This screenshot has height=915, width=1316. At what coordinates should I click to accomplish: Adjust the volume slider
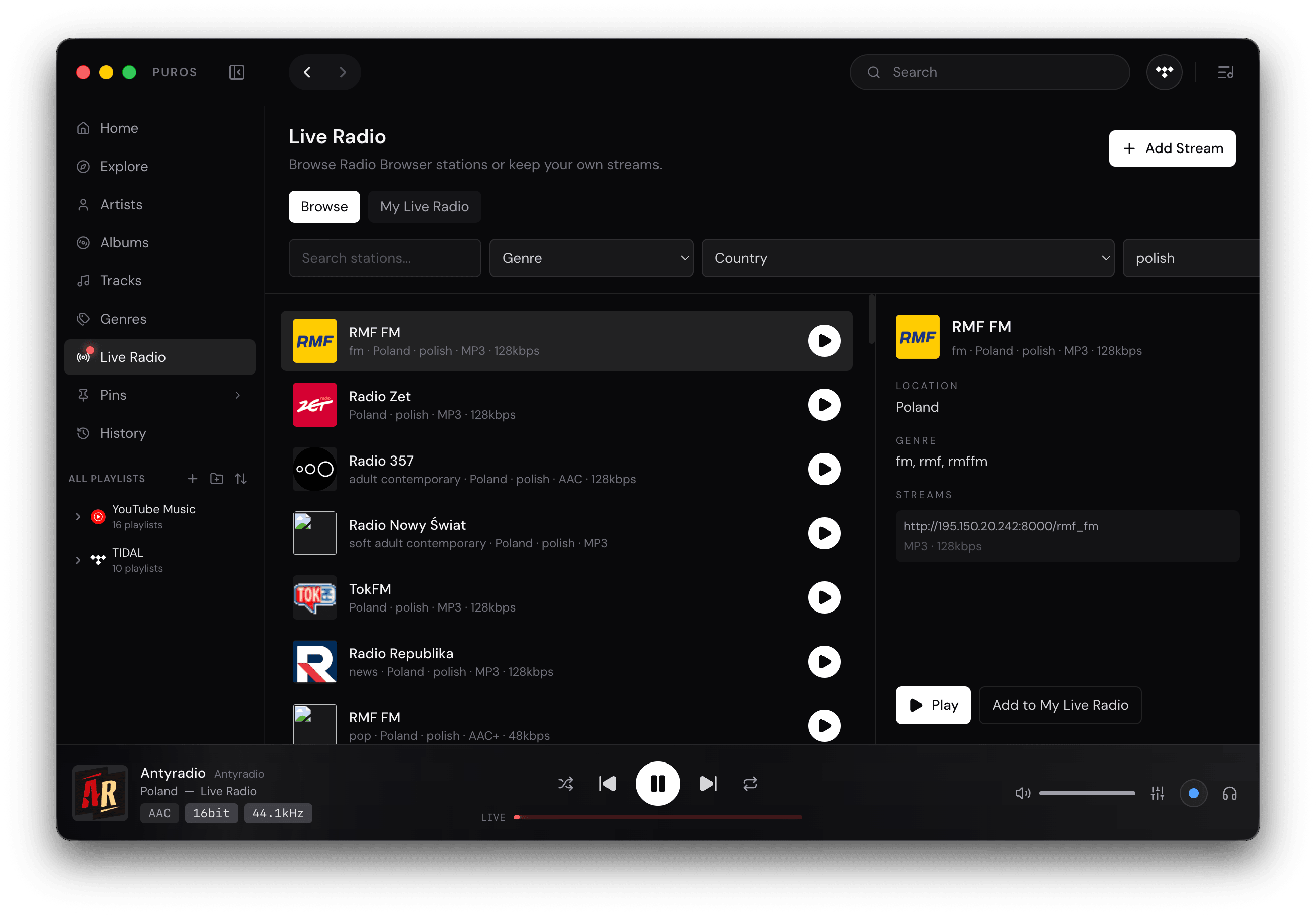coord(1087,794)
